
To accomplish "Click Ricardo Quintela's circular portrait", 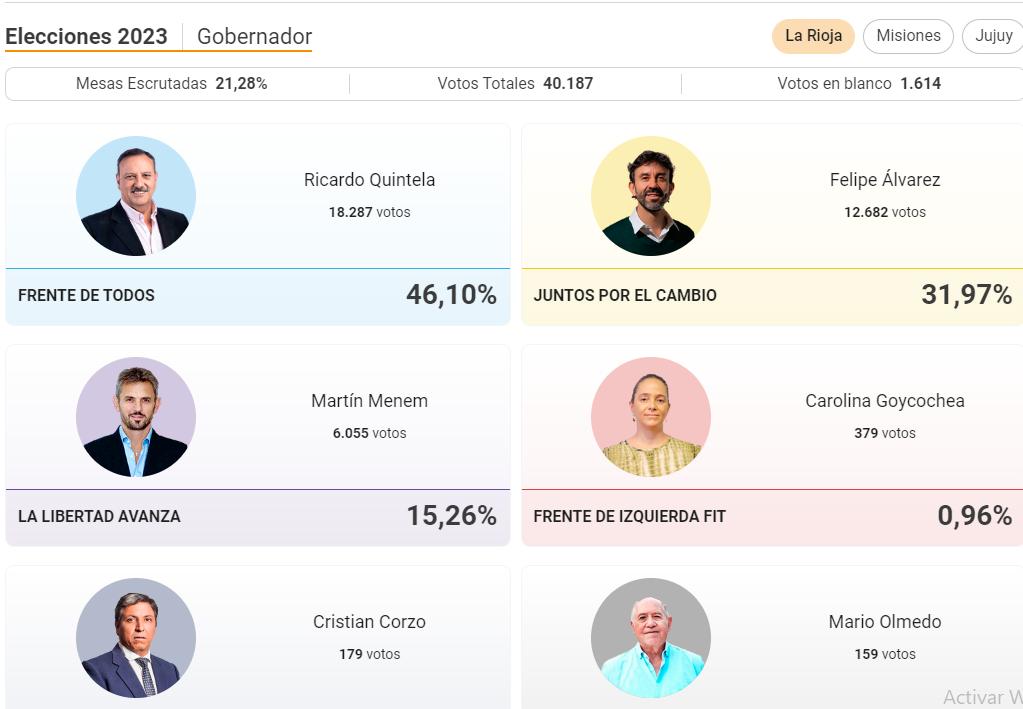I will point(136,196).
